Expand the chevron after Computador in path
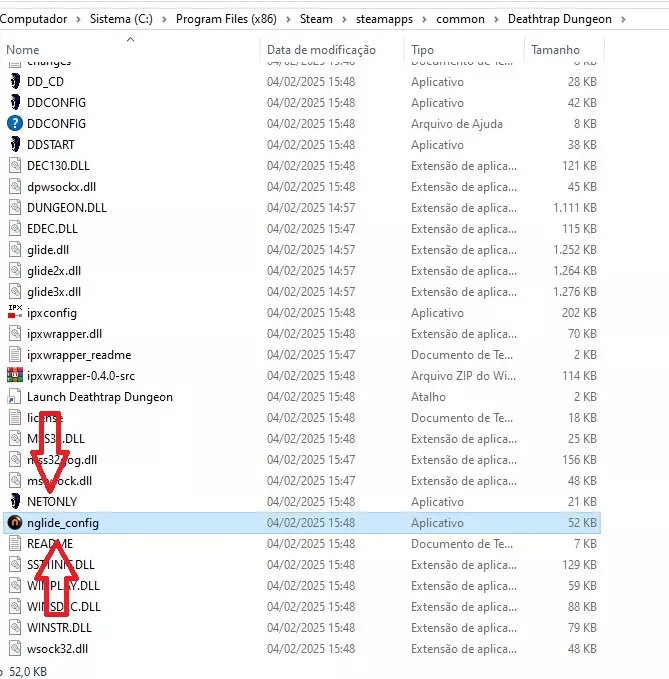The width and height of the screenshot is (669, 679). pos(78,19)
